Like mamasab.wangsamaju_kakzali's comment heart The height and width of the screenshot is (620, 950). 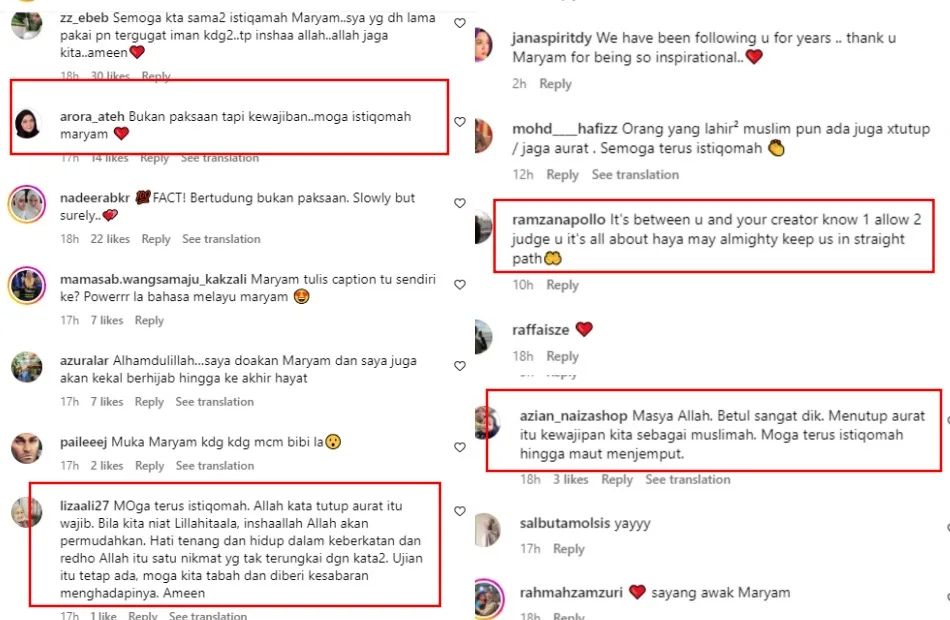[460, 284]
